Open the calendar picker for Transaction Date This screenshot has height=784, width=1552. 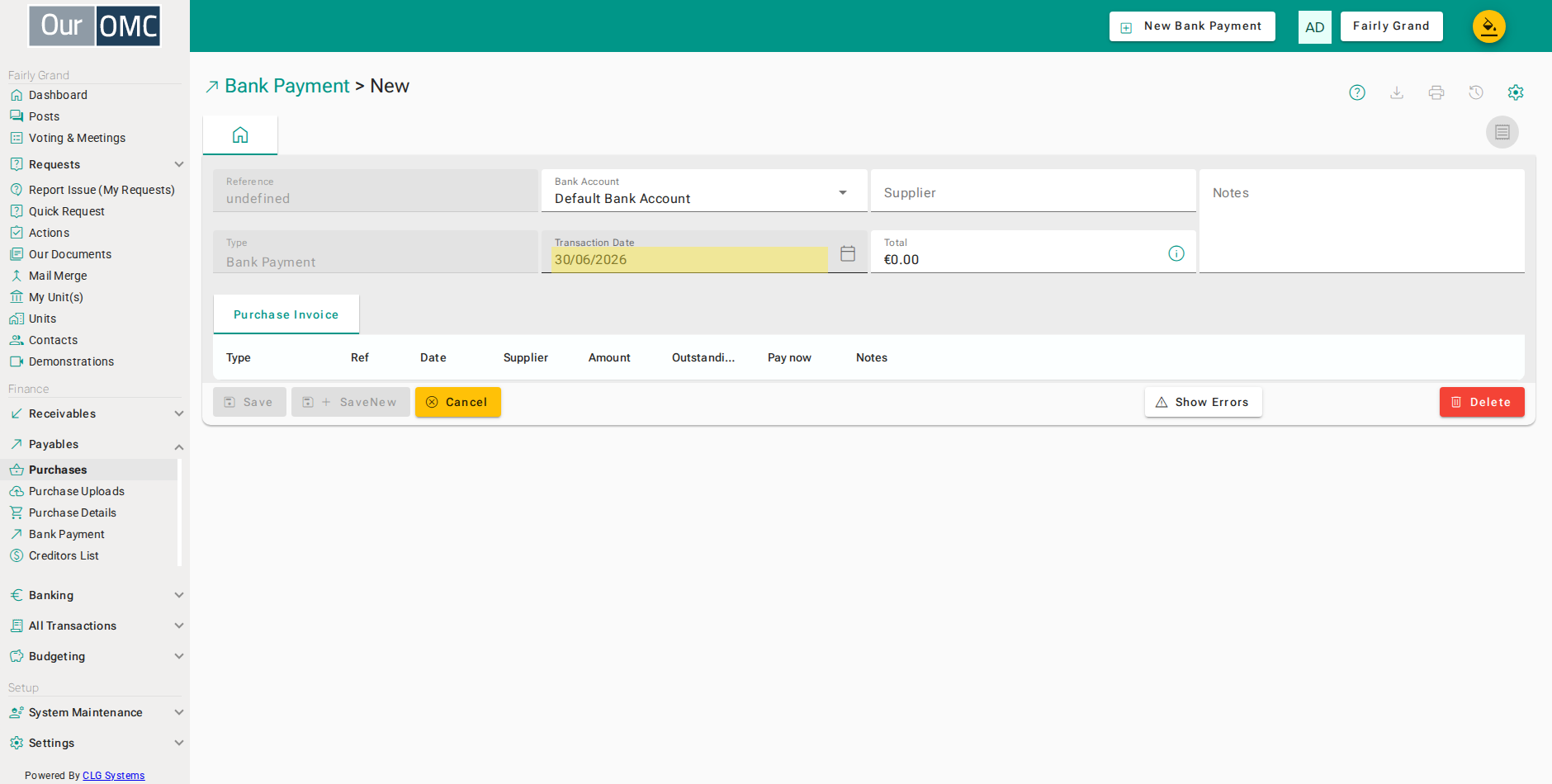(848, 253)
